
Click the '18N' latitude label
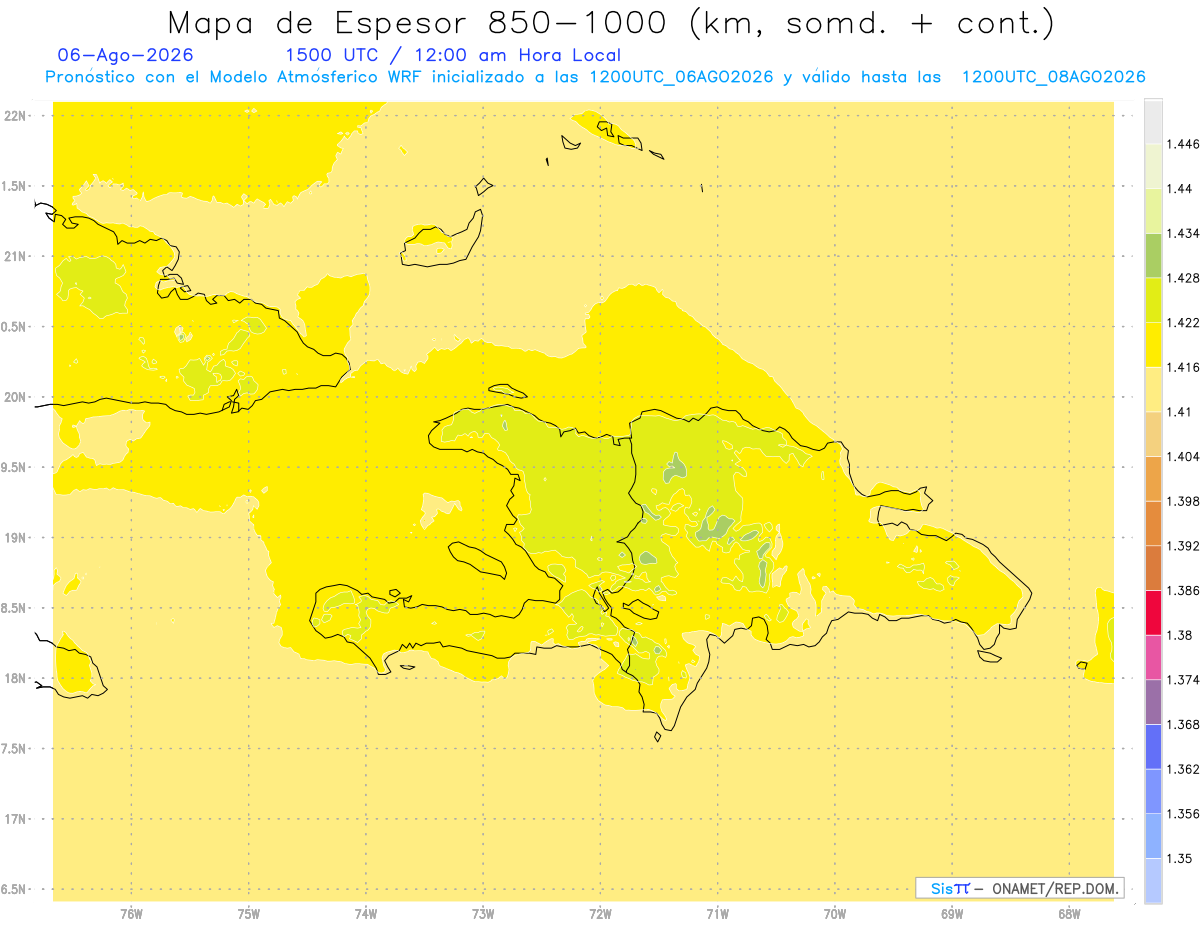coord(15,678)
